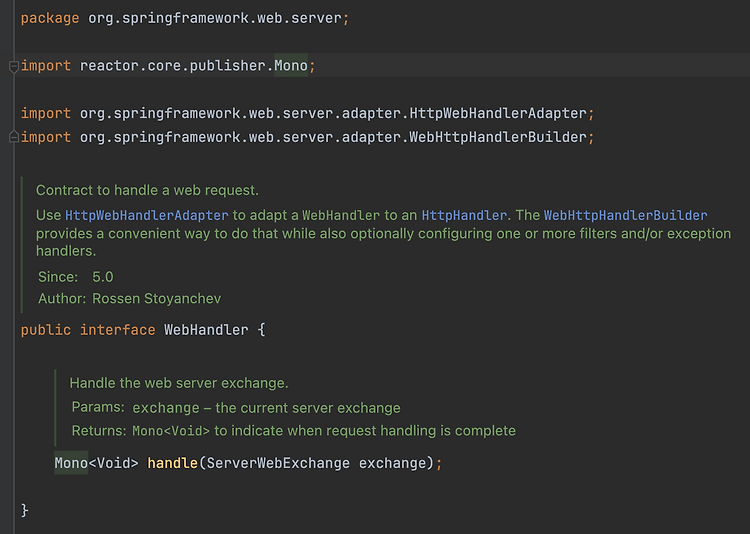Viewport: 750px width, 534px height.
Task: Click Mono in reactor import statement
Action: pos(291,66)
